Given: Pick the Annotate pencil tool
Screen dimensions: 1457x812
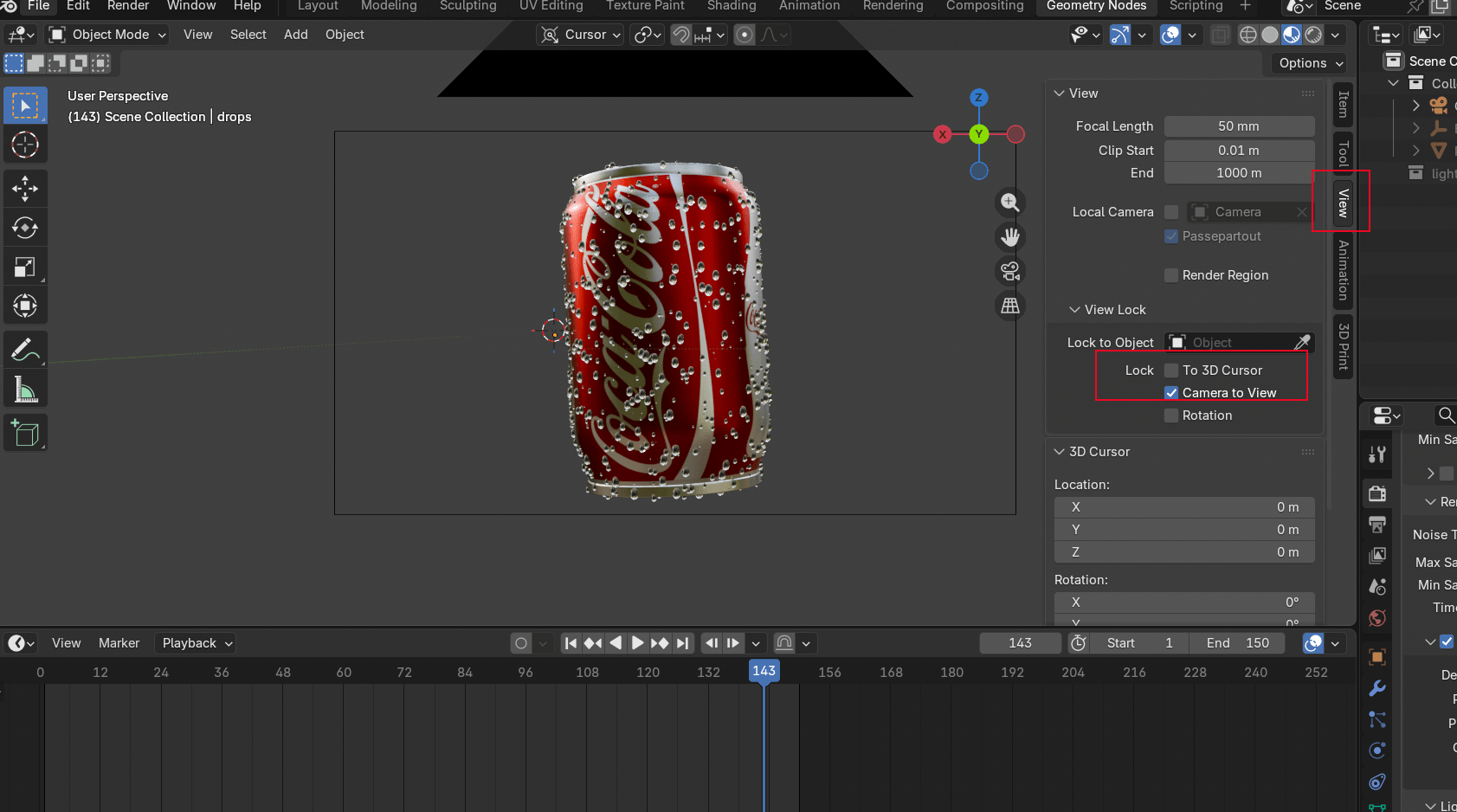Looking at the screenshot, I should tap(25, 350).
